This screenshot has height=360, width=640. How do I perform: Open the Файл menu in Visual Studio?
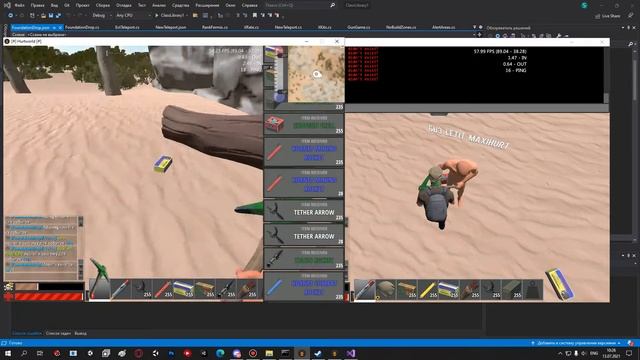pyautogui.click(x=19, y=5)
